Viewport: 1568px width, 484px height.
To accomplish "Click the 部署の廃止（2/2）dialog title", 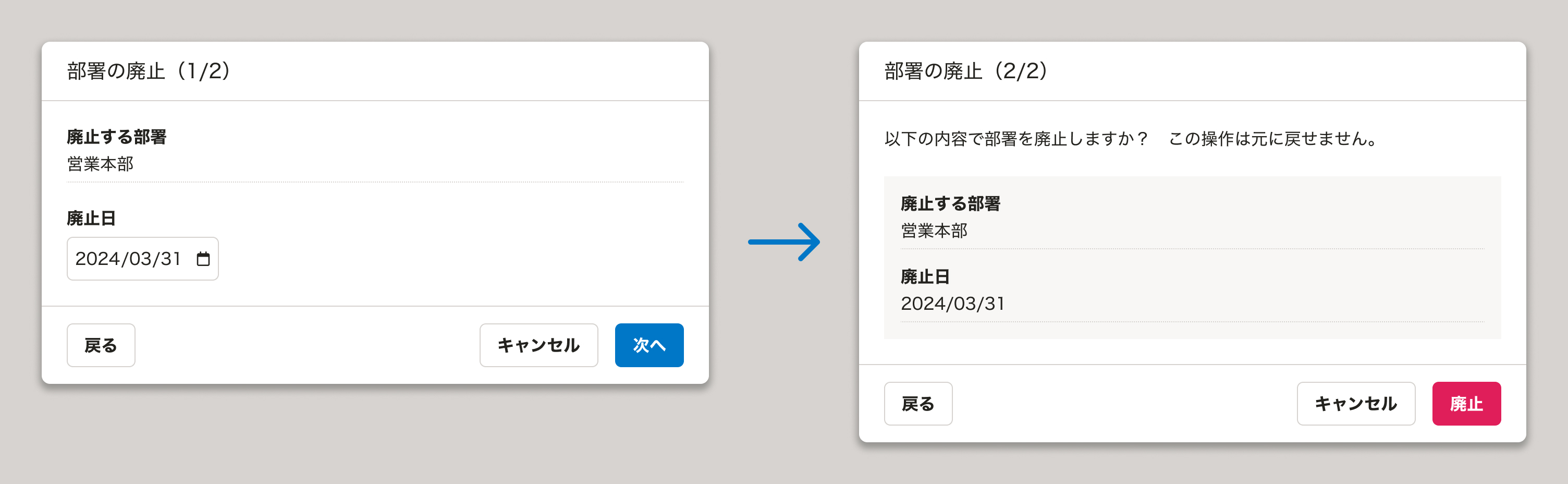I will [x=966, y=71].
